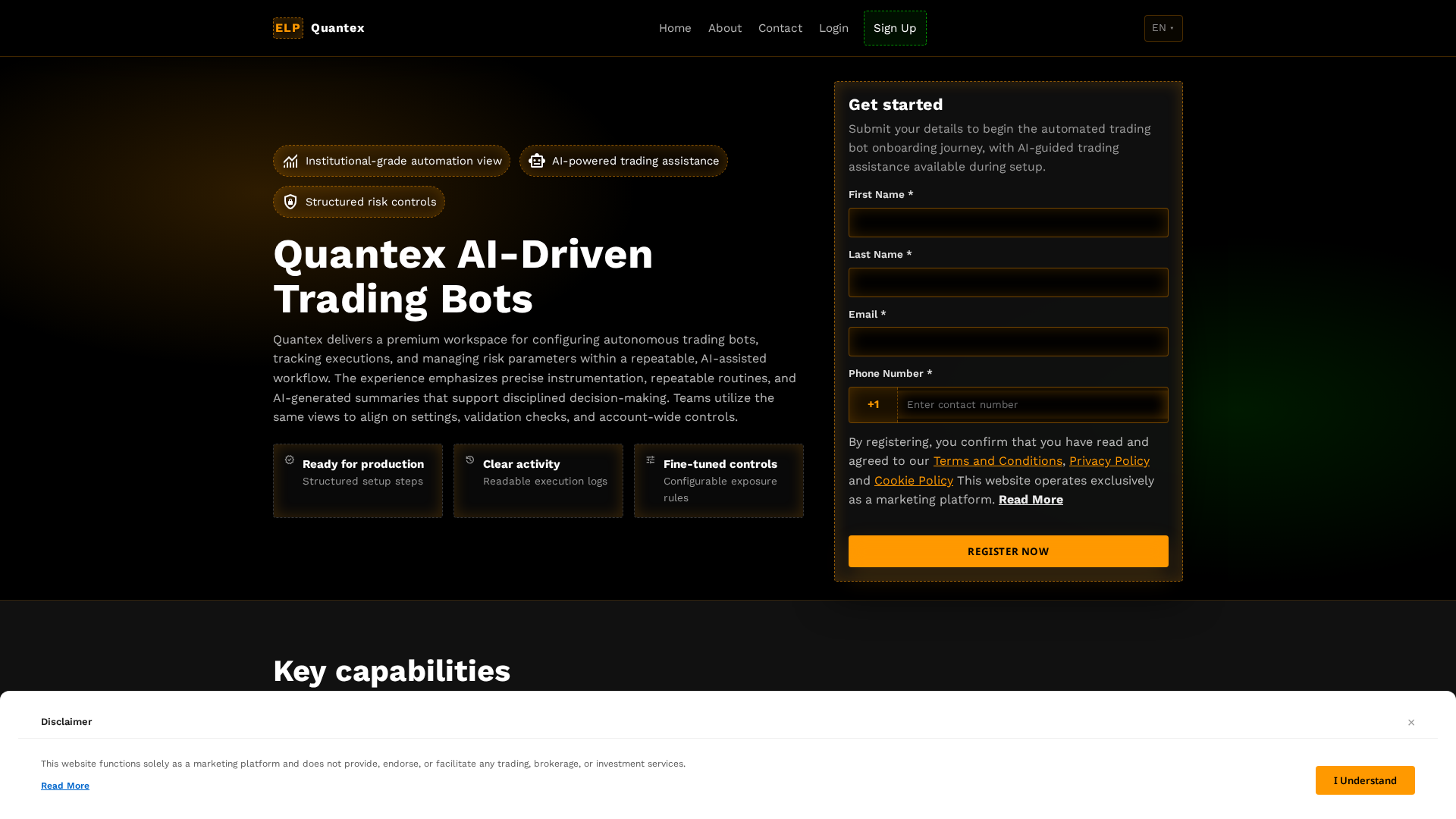Click the Phone Number * label

coord(890,374)
